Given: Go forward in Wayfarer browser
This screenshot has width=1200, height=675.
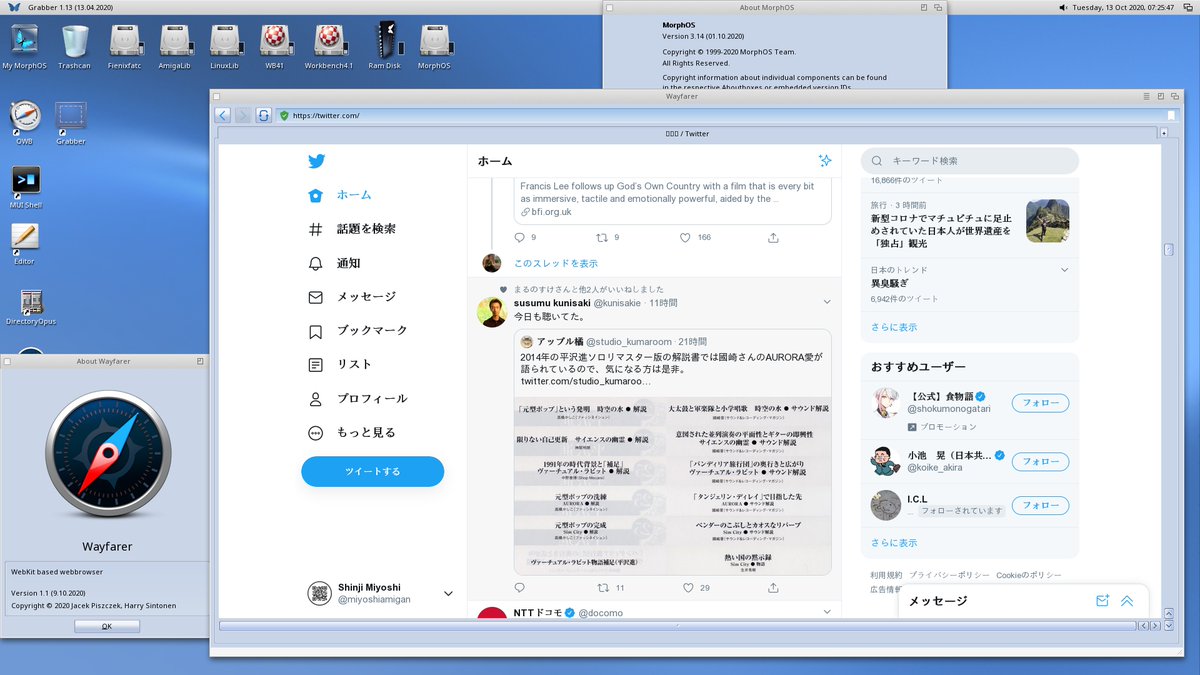Looking at the screenshot, I should [x=243, y=115].
